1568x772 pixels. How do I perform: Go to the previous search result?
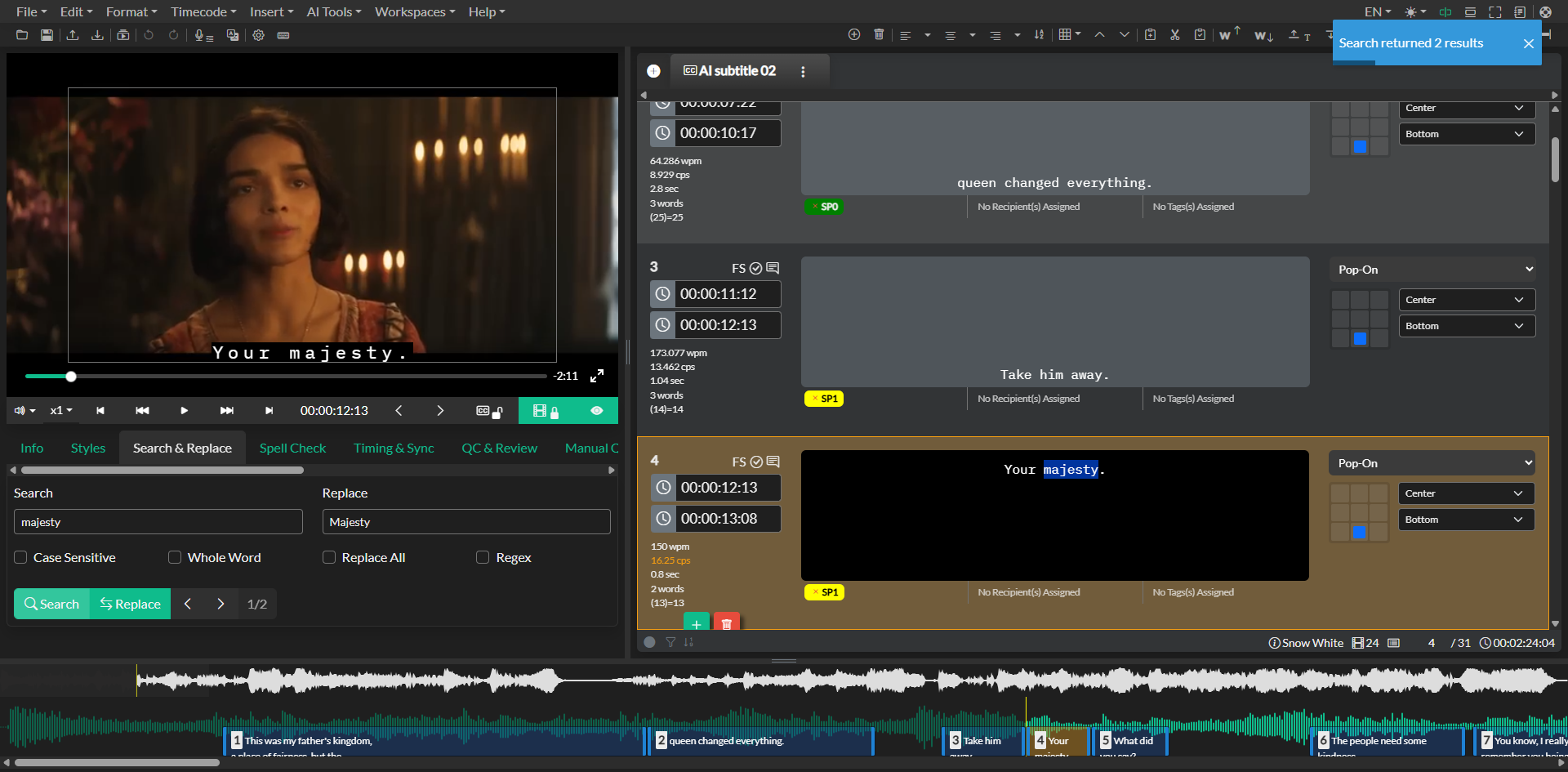188,604
